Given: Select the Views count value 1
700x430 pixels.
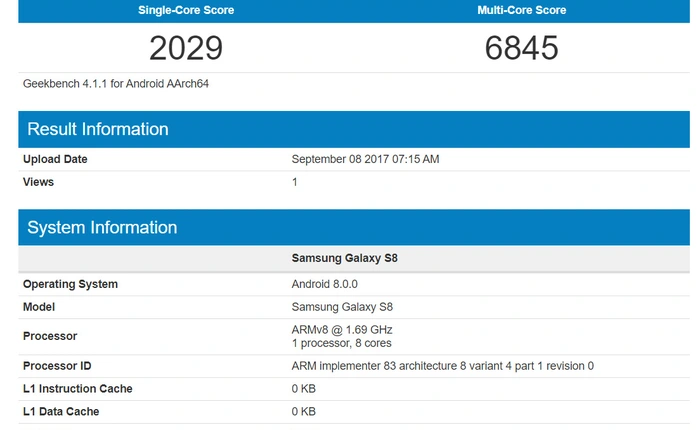Looking at the screenshot, I should point(295,182).
